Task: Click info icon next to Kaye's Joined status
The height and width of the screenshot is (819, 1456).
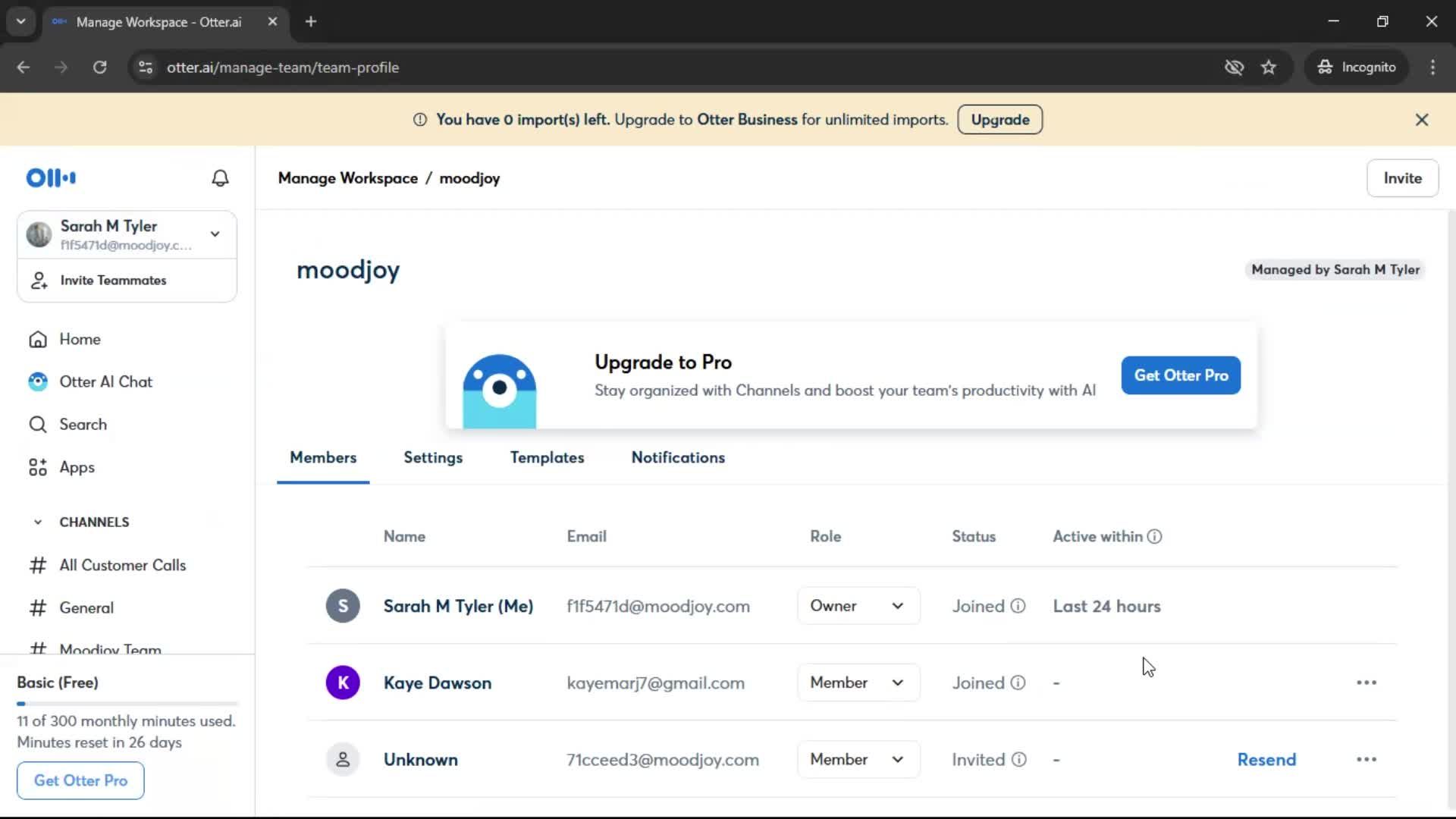Action: click(x=1018, y=682)
